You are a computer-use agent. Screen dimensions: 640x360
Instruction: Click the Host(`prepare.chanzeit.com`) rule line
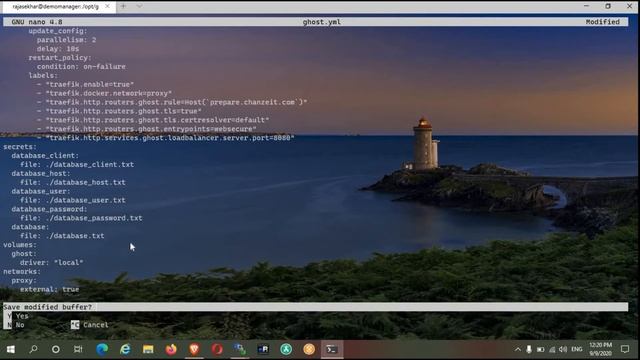coord(172,102)
